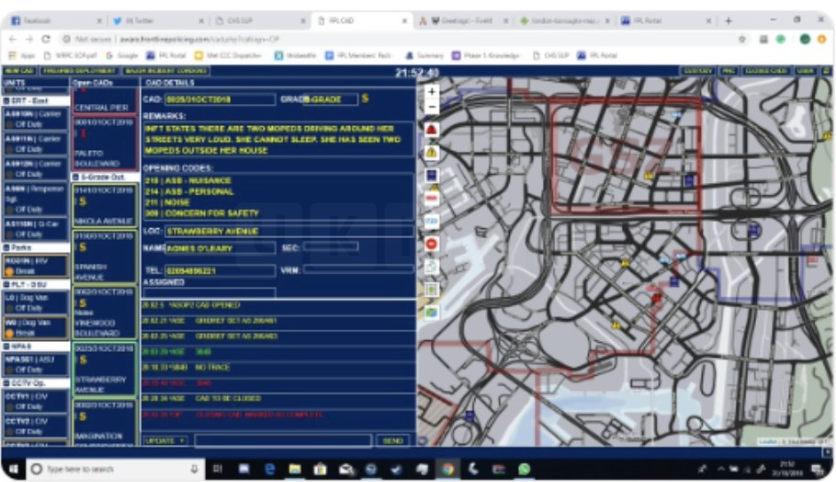Zoom in on the map
Screen dimensions: 836x482
pyautogui.click(x=431, y=92)
